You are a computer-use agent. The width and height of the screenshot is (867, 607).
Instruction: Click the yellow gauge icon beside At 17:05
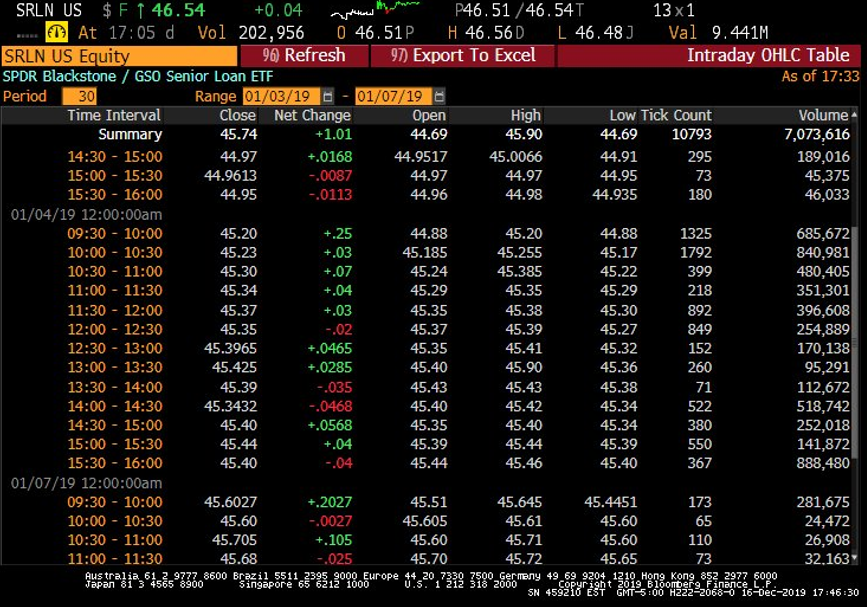(56, 32)
